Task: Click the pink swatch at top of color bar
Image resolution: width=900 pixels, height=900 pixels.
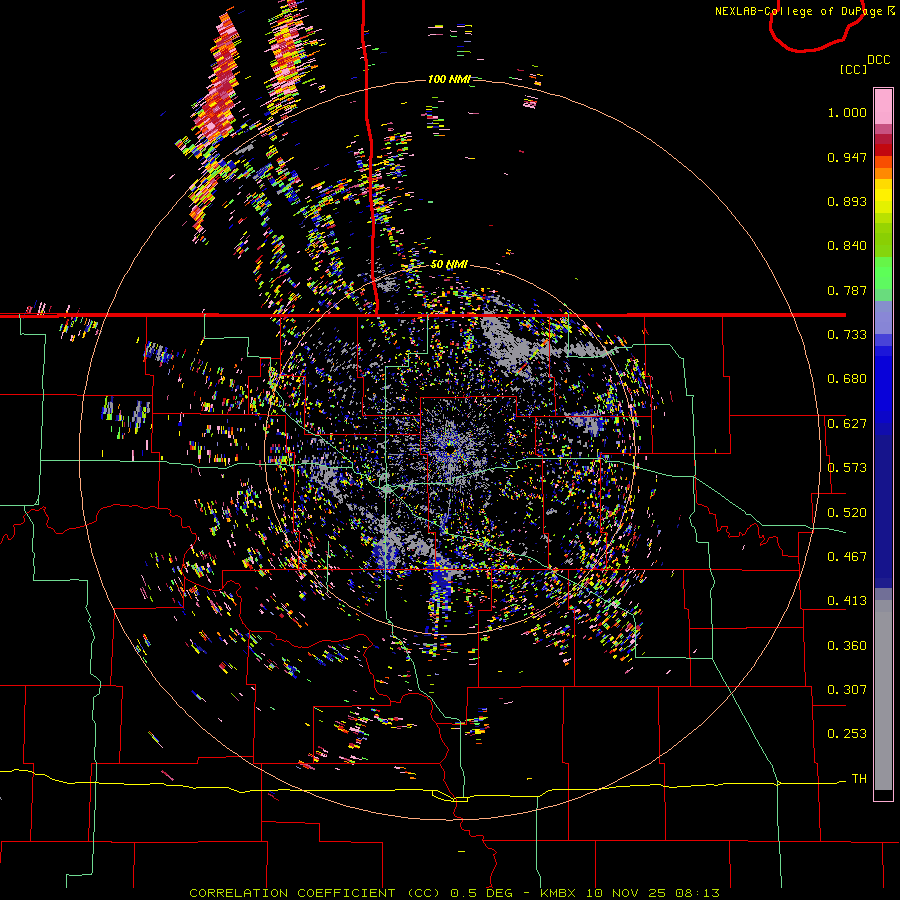Action: [883, 106]
